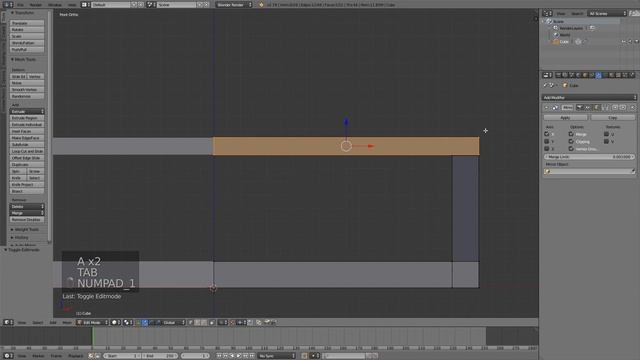Toggle the Clipping option checkbox
Screen dimensions: 640x360
tap(571, 141)
